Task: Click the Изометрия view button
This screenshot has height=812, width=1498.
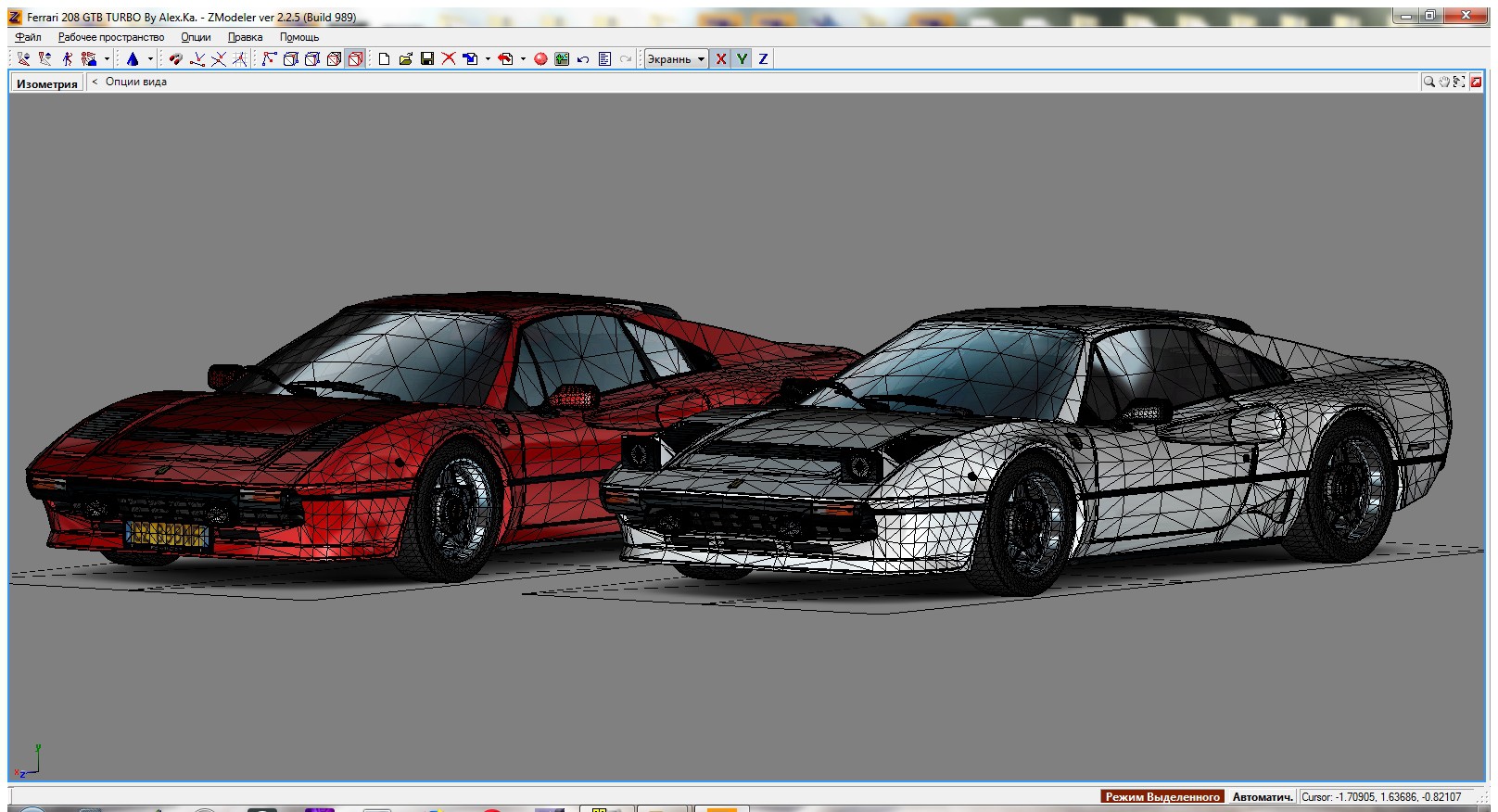Action: (47, 83)
